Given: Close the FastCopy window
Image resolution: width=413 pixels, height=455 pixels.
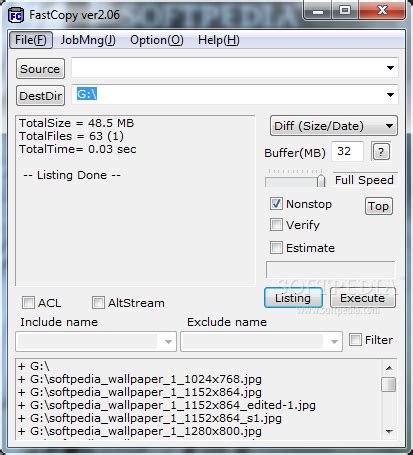Looking at the screenshot, I should point(382,11).
